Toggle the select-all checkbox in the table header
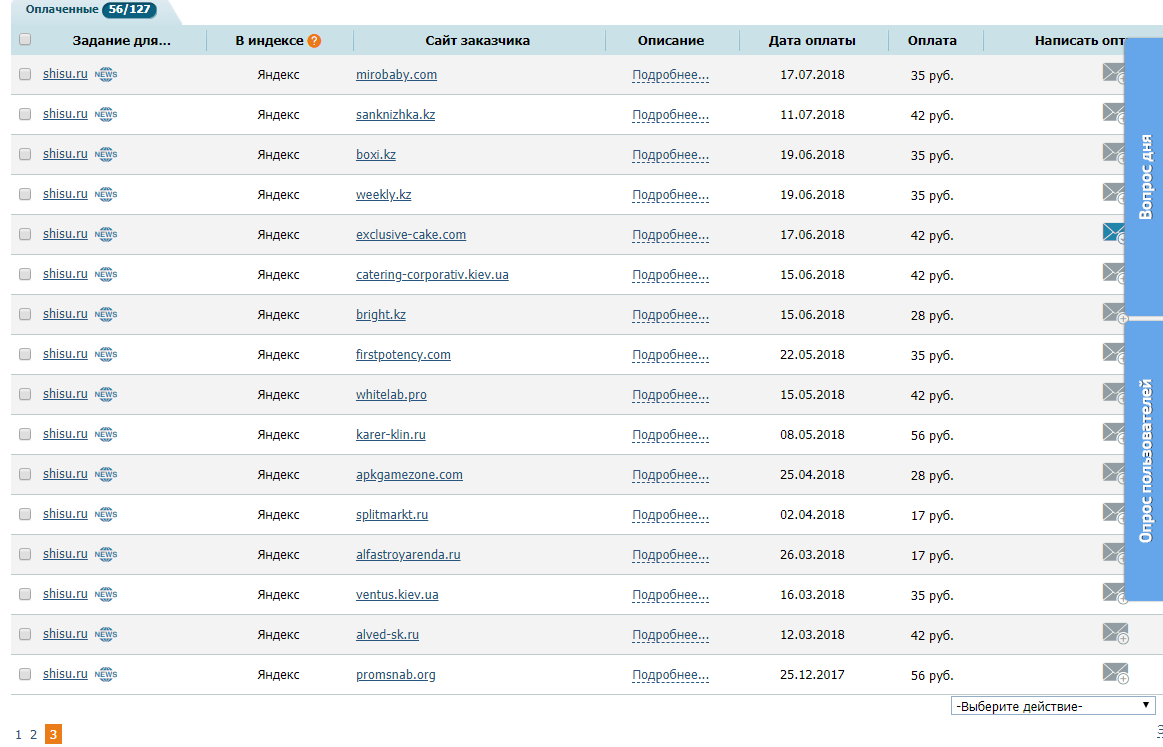Viewport: 1163px width, 747px height. (x=25, y=41)
